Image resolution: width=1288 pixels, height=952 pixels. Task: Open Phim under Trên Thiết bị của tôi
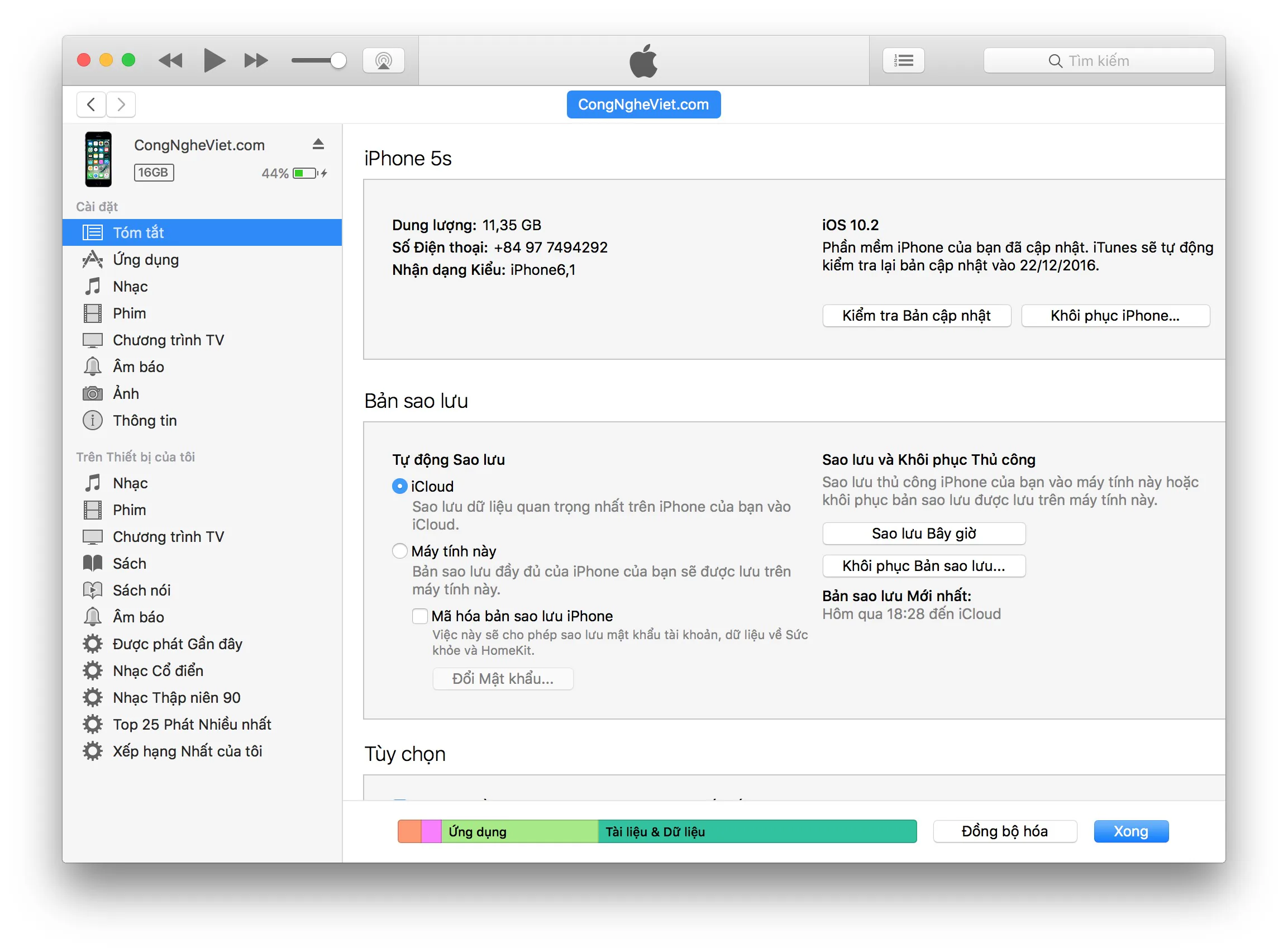click(202, 510)
